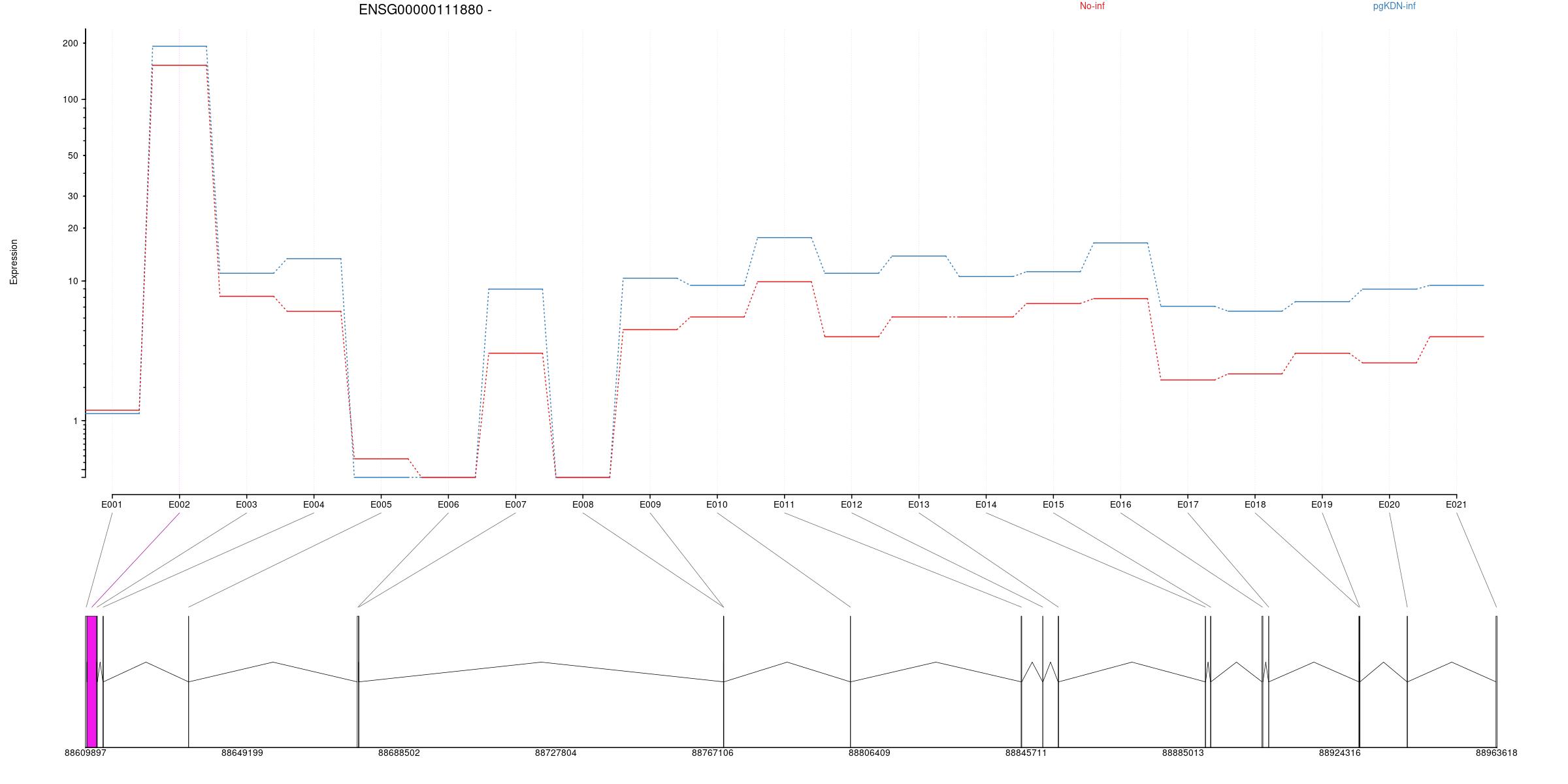This screenshot has width=1568, height=784.
Task: Click exon label E007
Action: click(515, 504)
